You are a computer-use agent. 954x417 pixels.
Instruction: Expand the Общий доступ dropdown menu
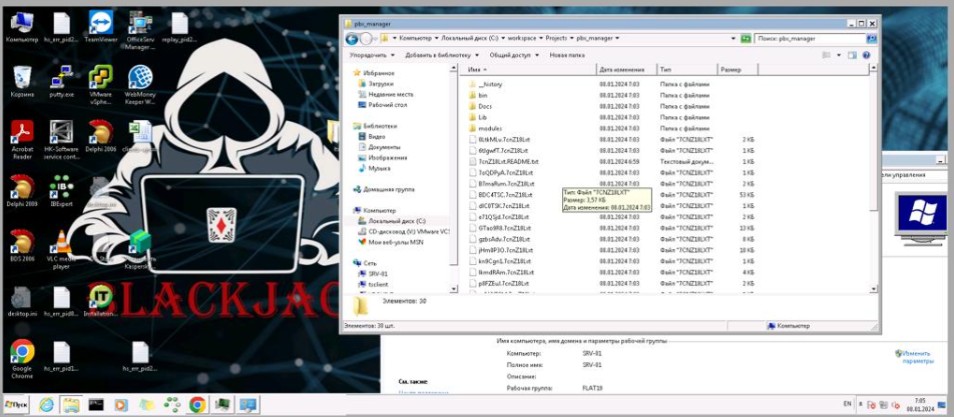pyautogui.click(x=513, y=55)
